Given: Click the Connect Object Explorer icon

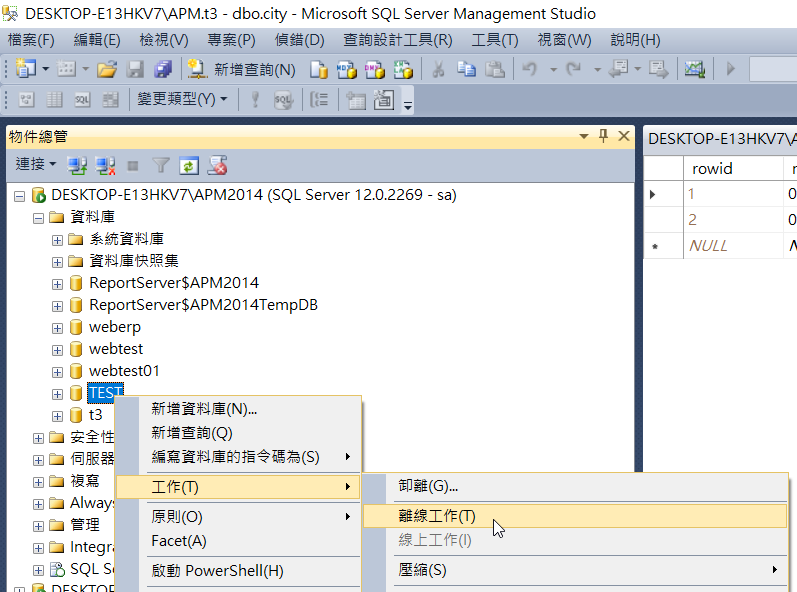Looking at the screenshot, I should click(x=77, y=166).
